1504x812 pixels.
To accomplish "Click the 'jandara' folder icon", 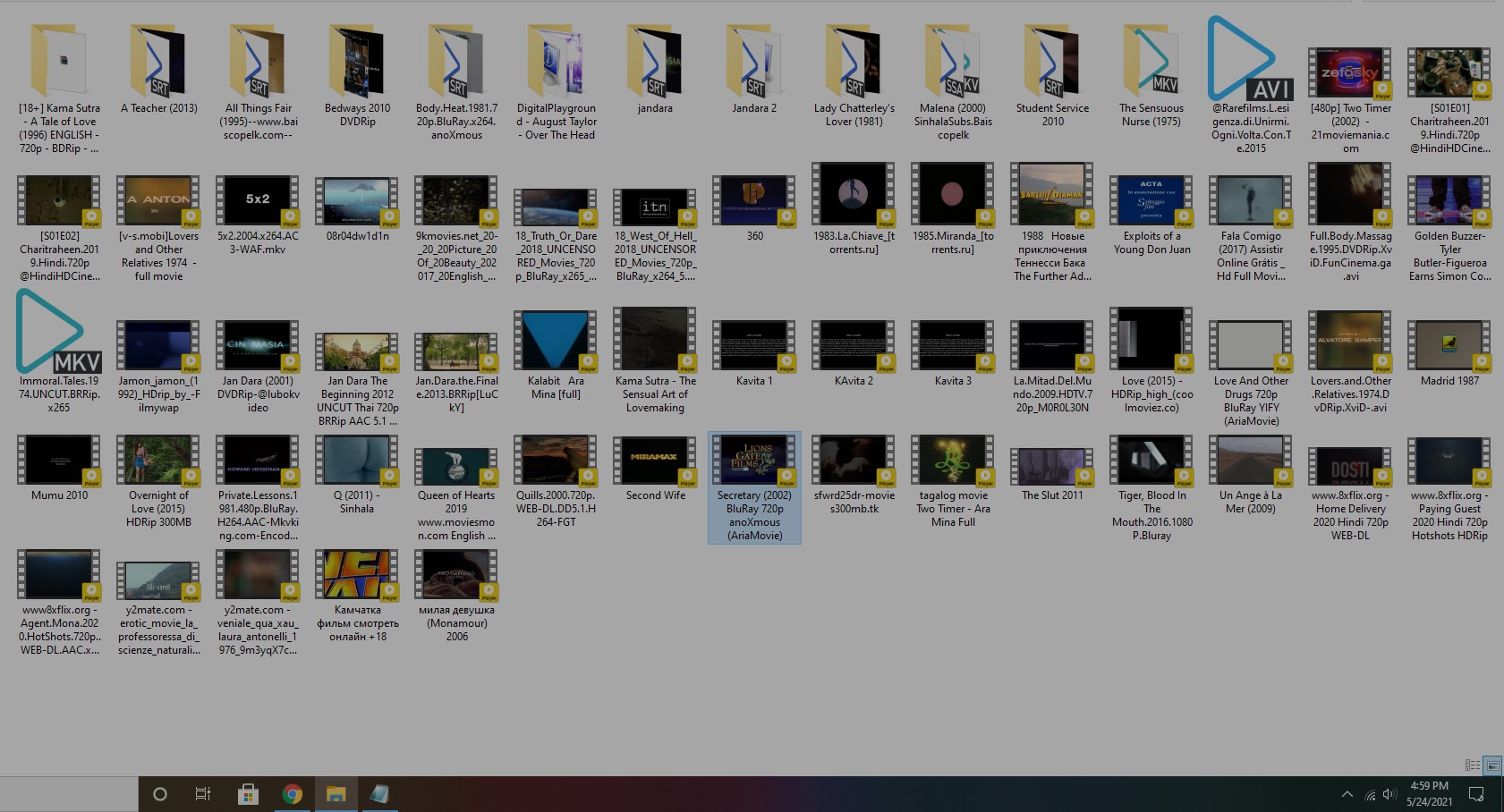I will [x=655, y=61].
